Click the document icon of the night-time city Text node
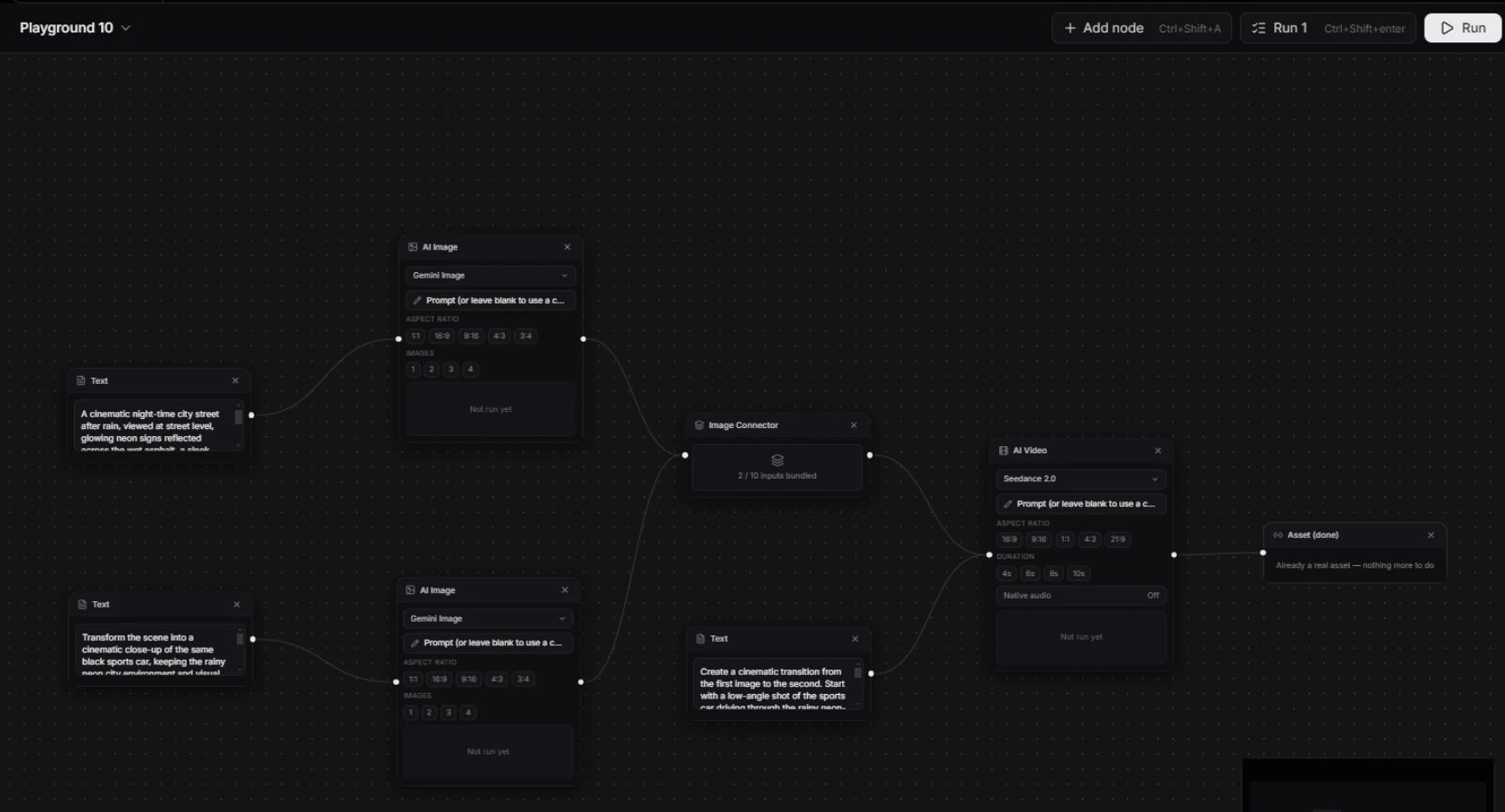 tap(81, 381)
